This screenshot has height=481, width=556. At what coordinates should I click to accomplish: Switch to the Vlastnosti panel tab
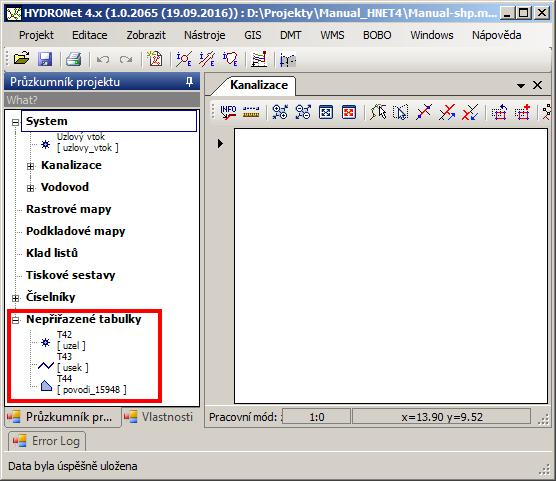coord(159,417)
